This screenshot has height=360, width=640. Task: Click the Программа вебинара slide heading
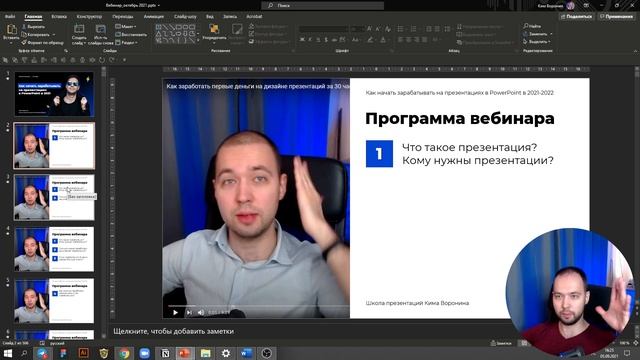point(460,118)
